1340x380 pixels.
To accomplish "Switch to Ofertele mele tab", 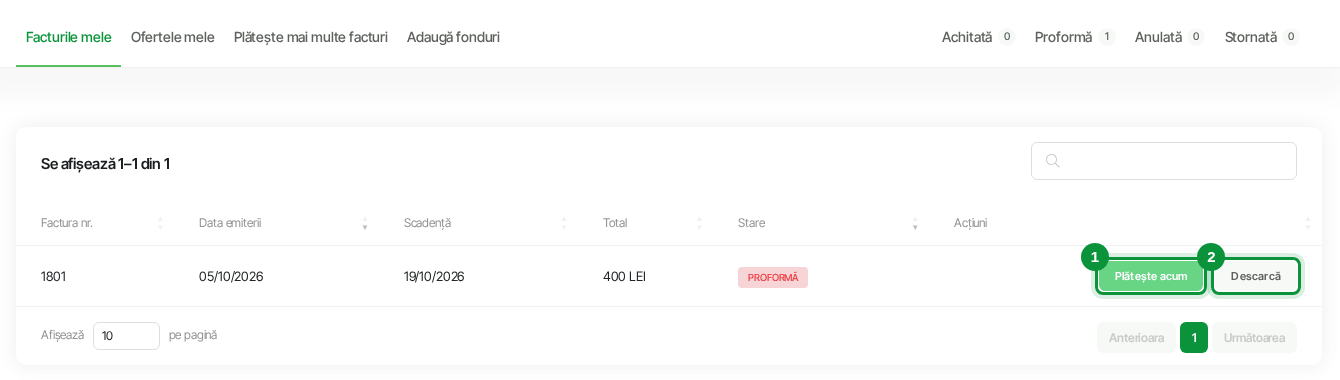I will (172, 37).
